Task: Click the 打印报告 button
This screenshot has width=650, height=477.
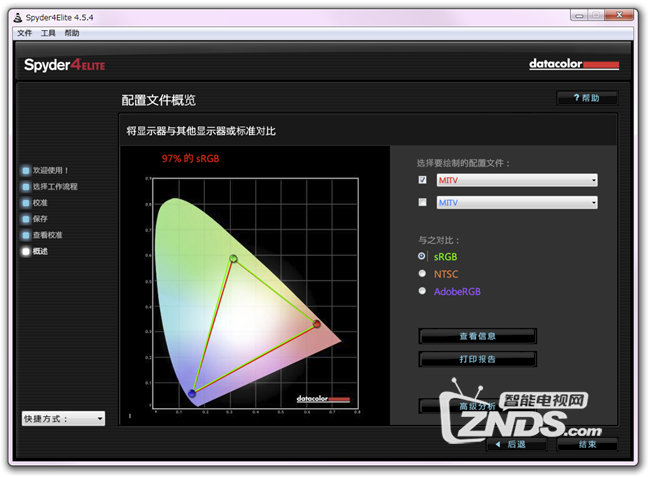Action: (x=478, y=359)
